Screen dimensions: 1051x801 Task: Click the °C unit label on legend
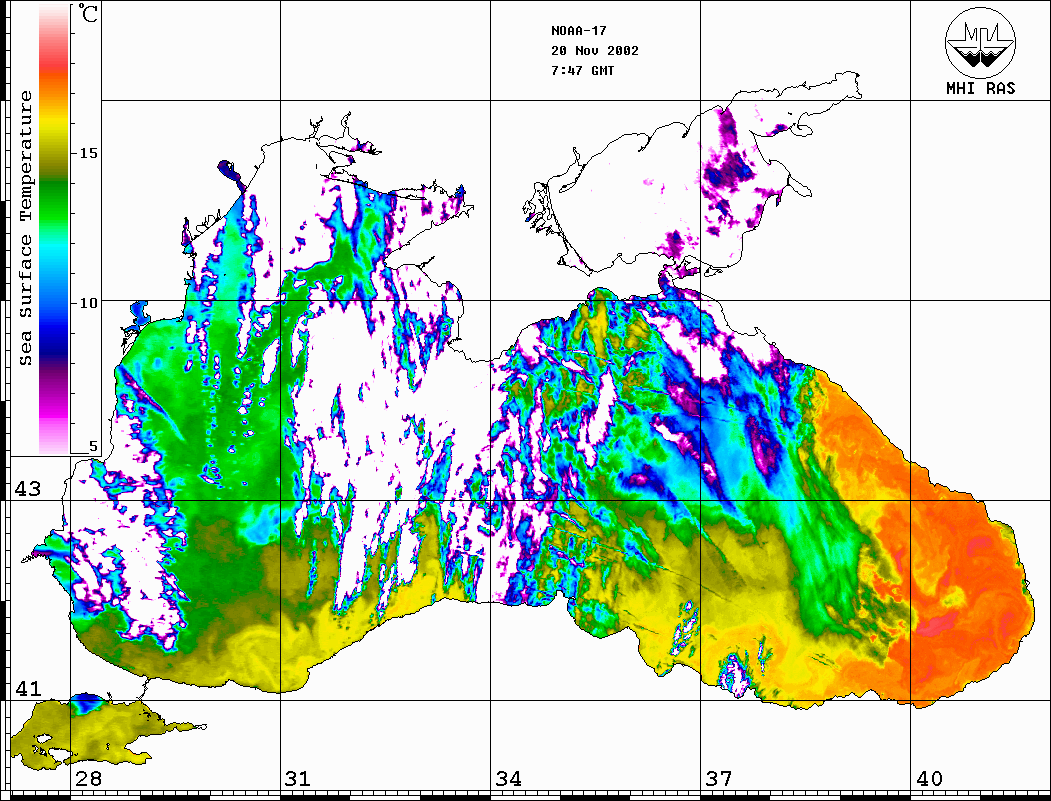pos(88,13)
